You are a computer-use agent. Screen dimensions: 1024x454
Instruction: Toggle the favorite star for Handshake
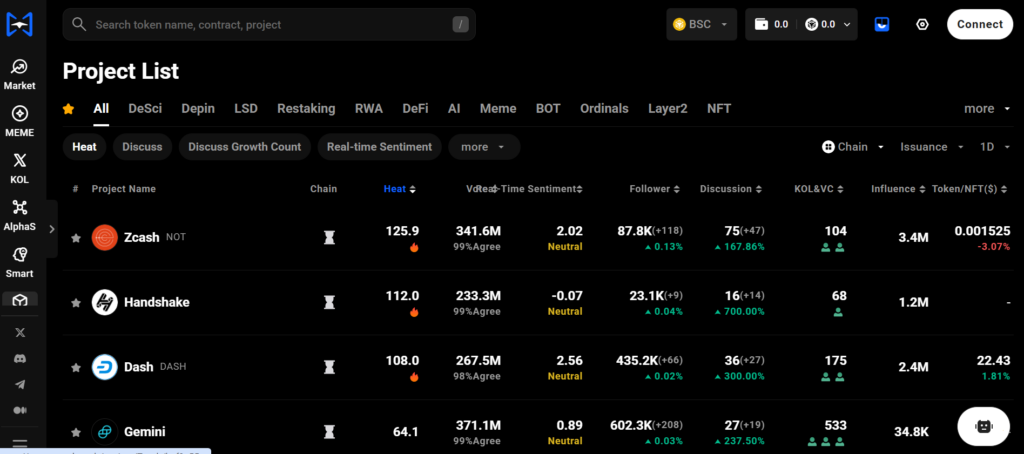(76, 303)
